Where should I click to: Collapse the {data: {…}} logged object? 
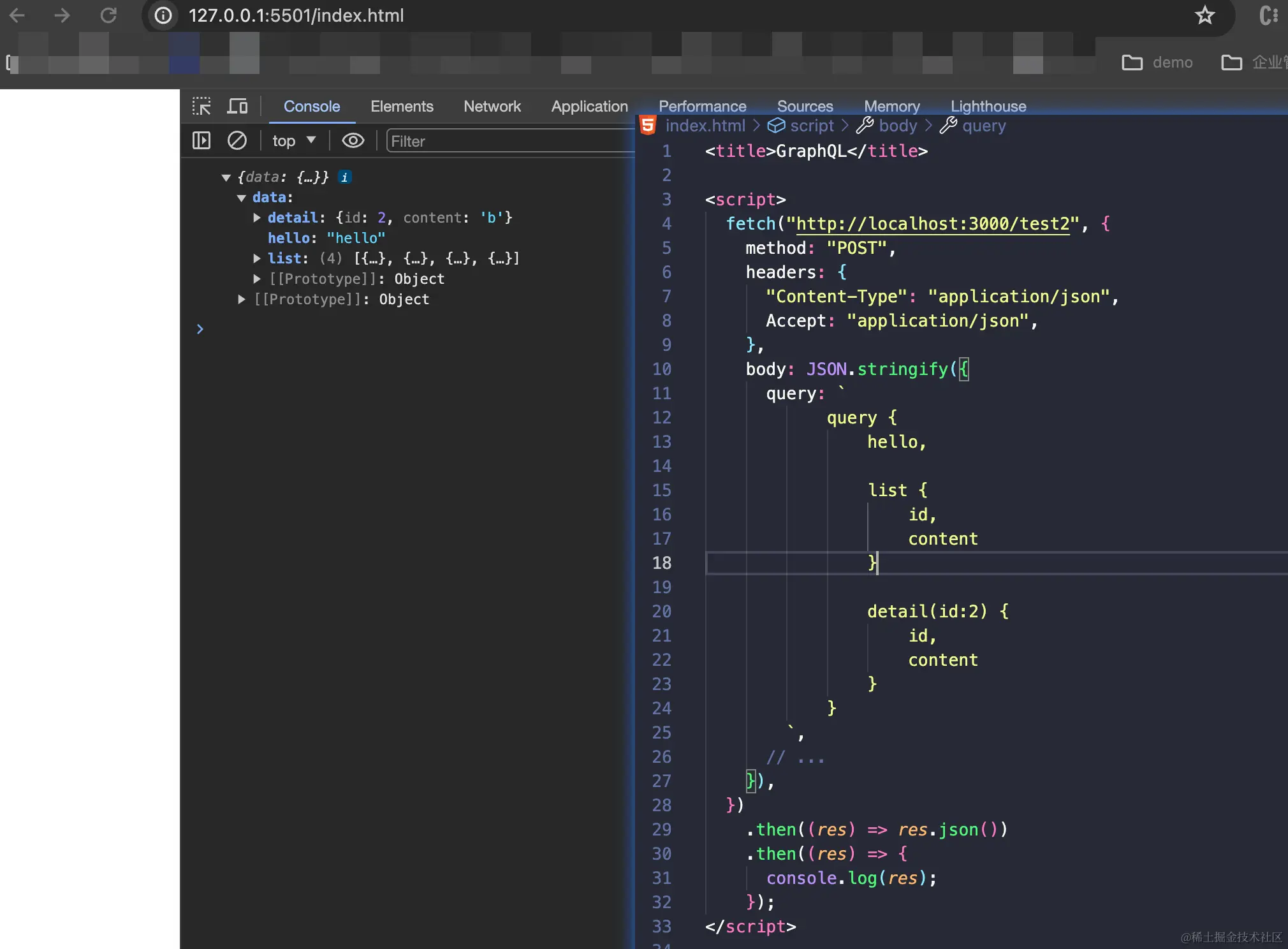[x=226, y=178]
